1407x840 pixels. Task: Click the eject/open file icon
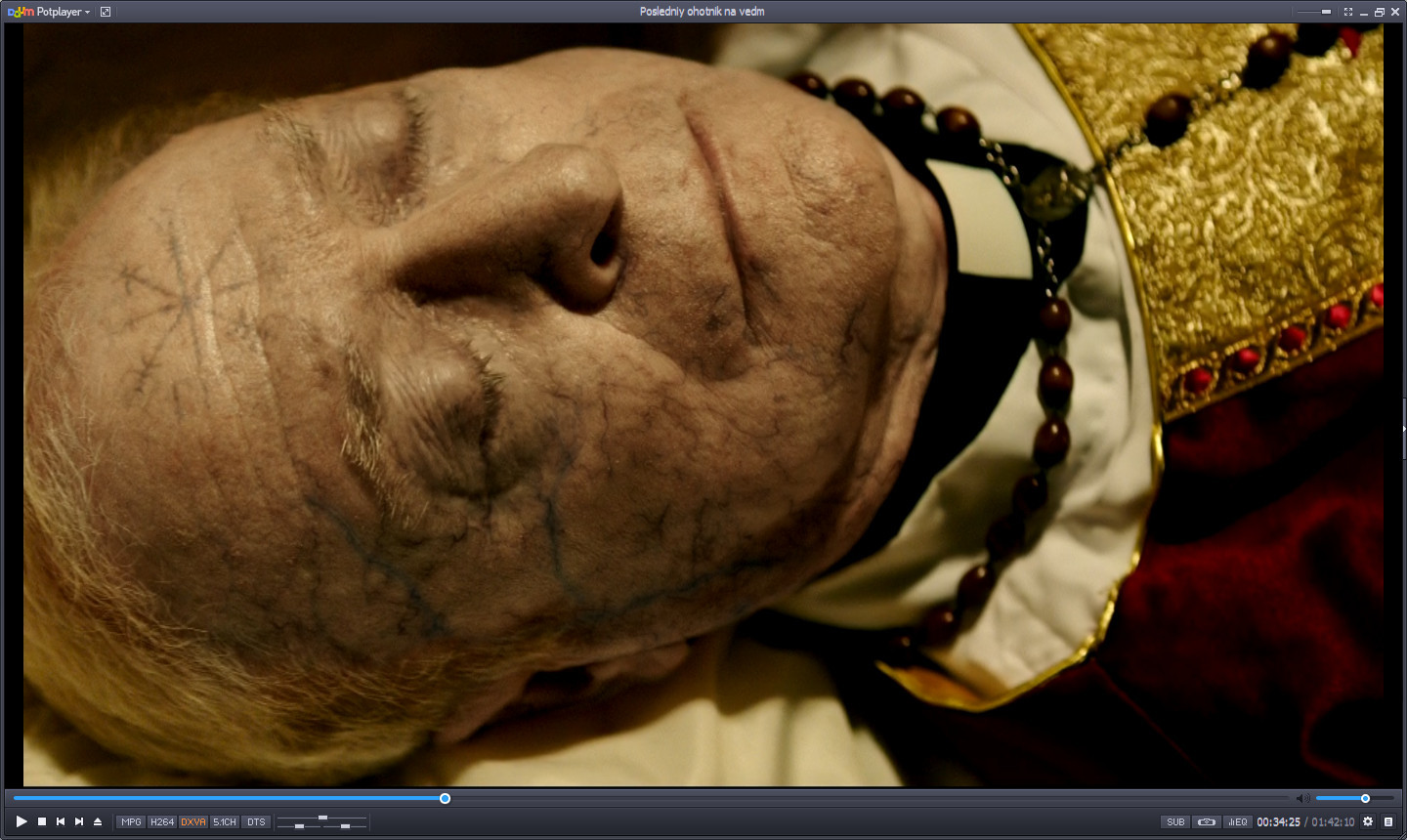pyautogui.click(x=98, y=821)
